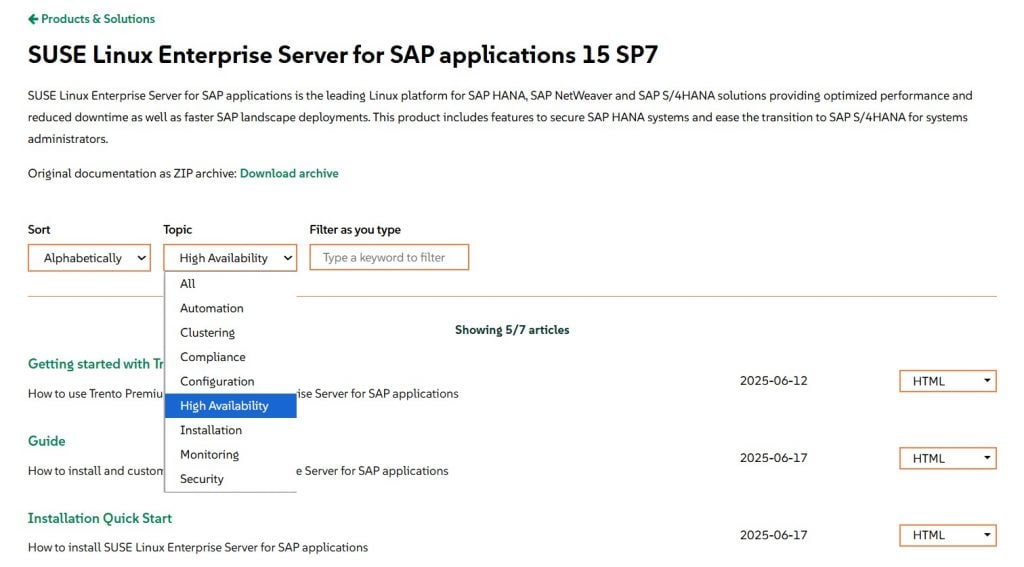Open HTML format dropdown for 2025-06-12 article
1024x567 pixels.
point(948,381)
